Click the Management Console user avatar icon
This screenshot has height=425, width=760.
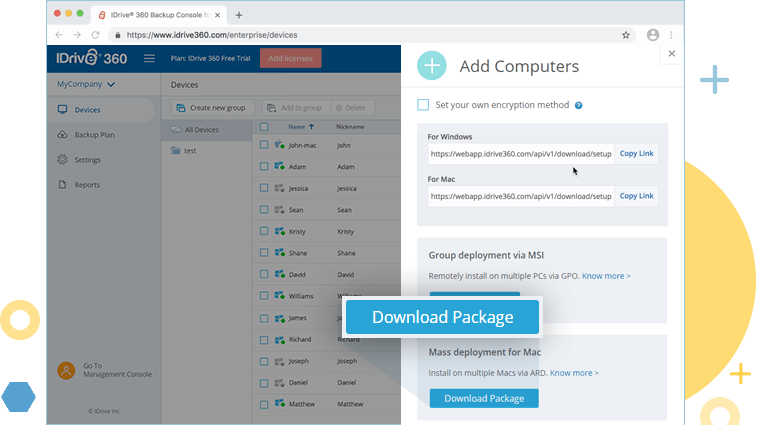point(66,371)
